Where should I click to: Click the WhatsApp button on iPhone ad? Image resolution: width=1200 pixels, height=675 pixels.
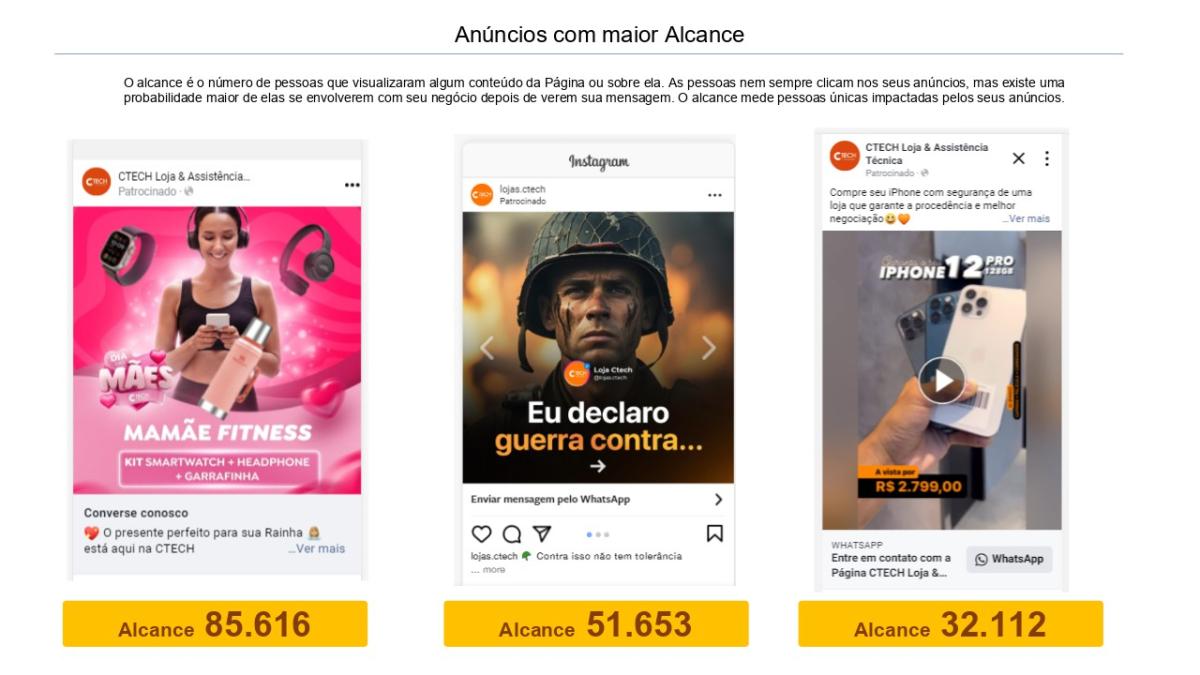click(1009, 559)
